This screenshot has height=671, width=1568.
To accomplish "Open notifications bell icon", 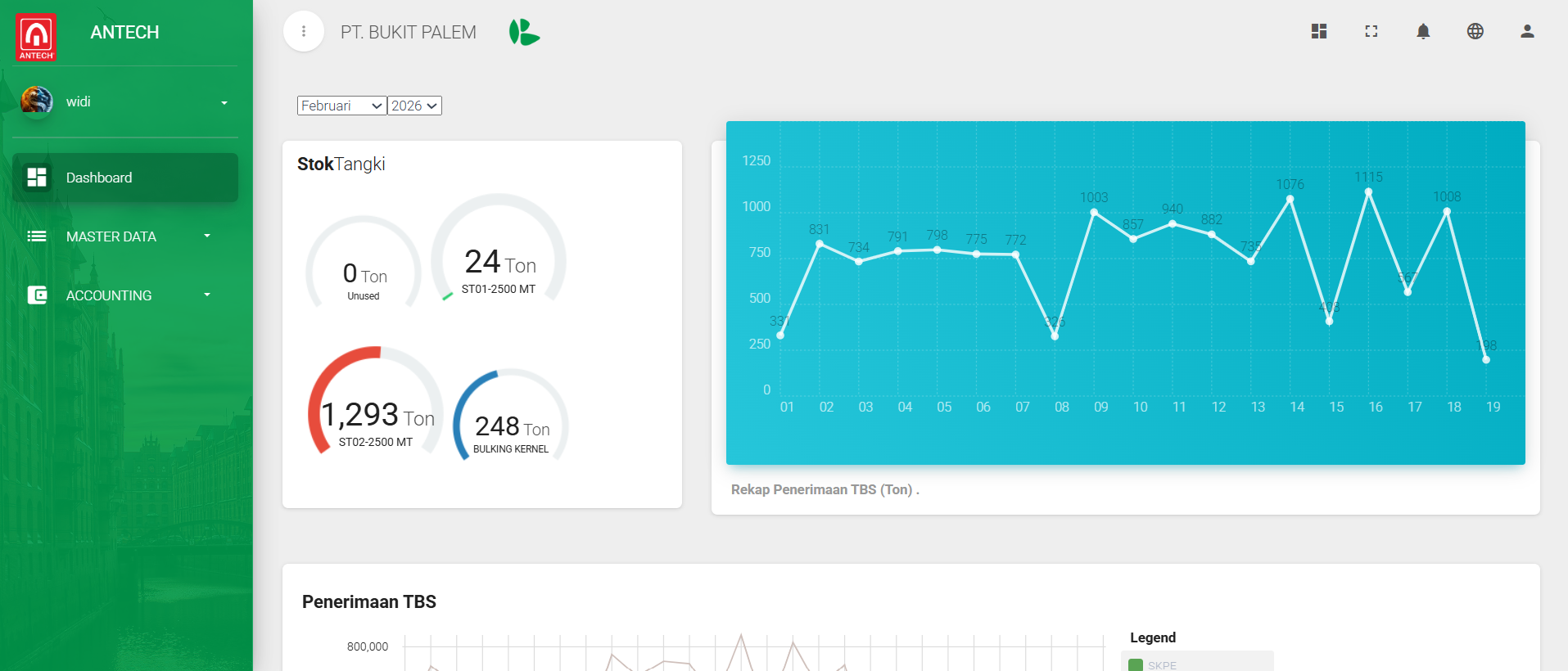I will click(x=1423, y=31).
